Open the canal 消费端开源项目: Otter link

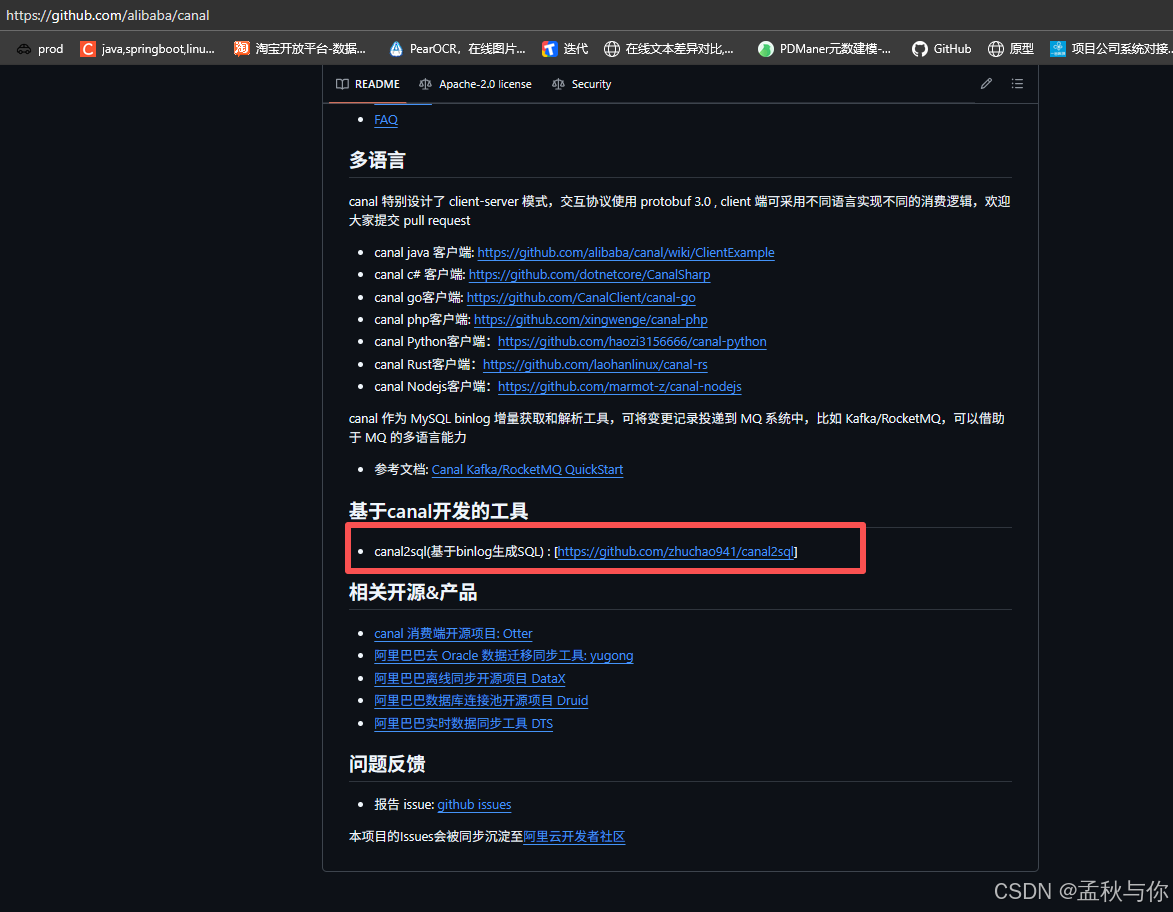453,634
